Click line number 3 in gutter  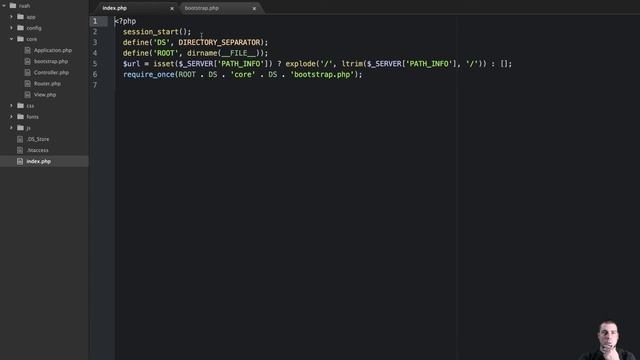coord(95,42)
